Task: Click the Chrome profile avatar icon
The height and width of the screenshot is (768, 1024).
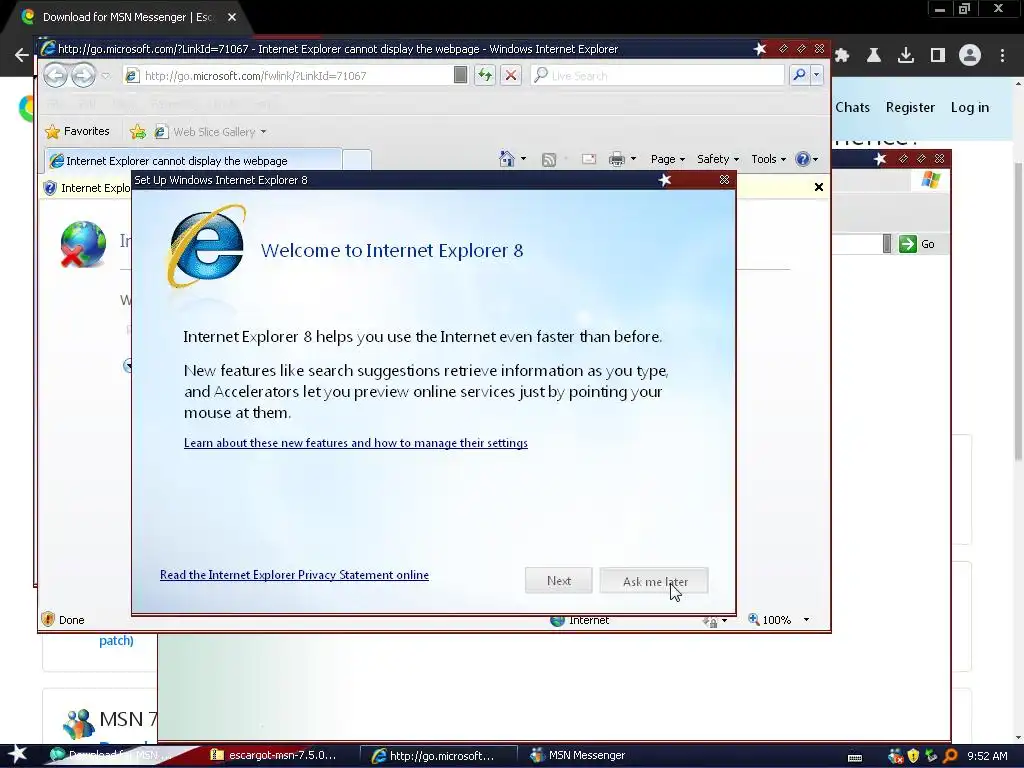Action: pyautogui.click(x=970, y=56)
